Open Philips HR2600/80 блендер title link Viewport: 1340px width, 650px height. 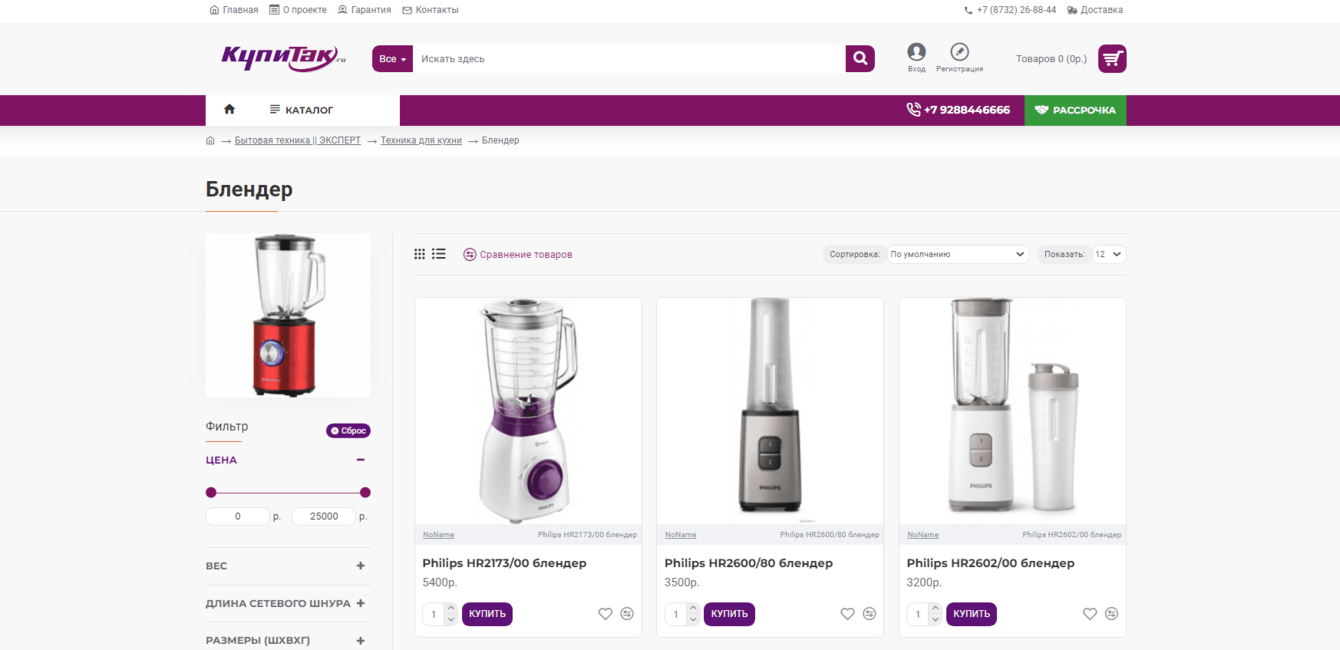coord(748,563)
